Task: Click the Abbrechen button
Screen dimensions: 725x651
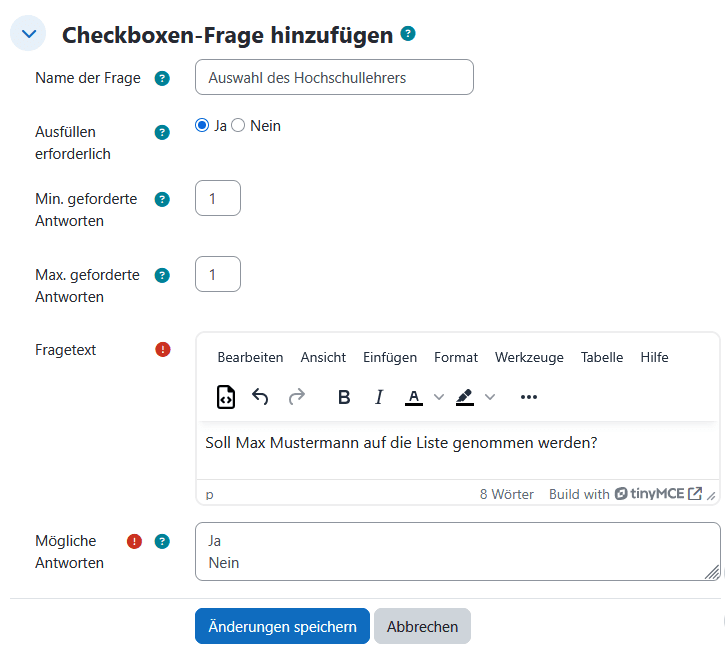Action: 423,626
